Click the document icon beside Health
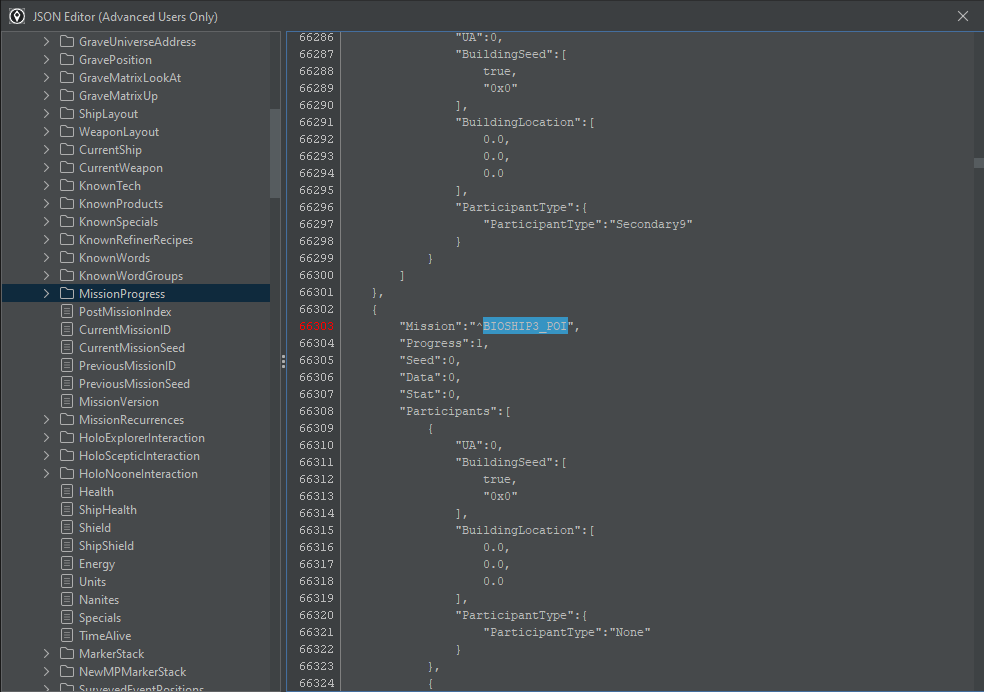 pyautogui.click(x=67, y=491)
